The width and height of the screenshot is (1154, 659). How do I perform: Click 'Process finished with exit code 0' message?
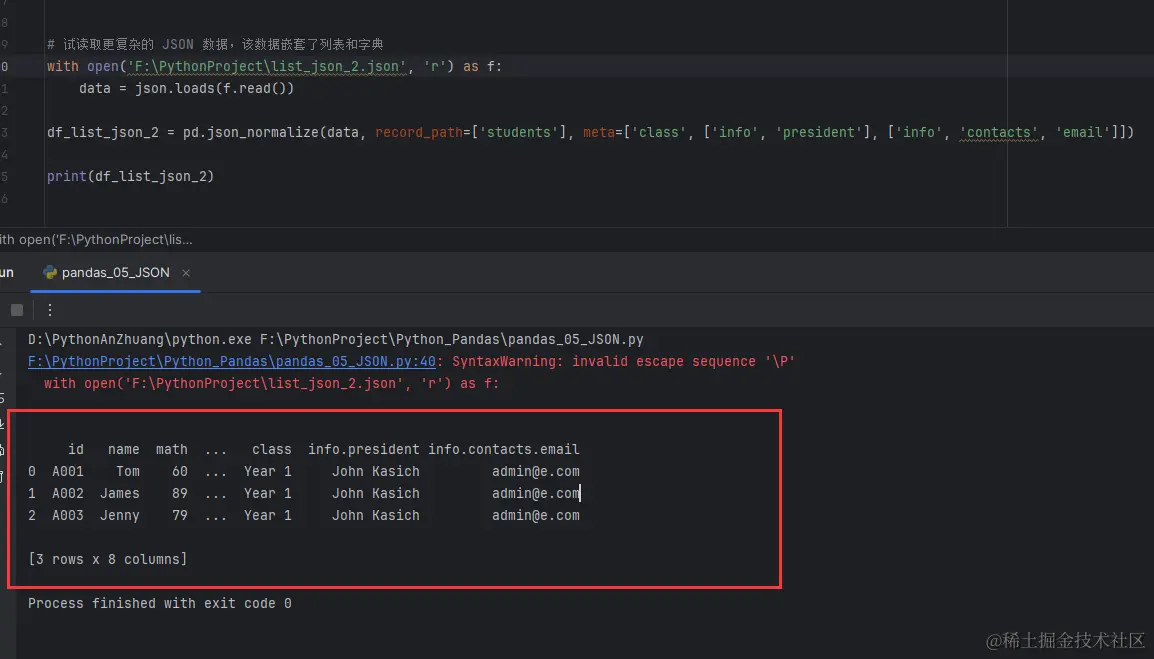click(x=160, y=604)
